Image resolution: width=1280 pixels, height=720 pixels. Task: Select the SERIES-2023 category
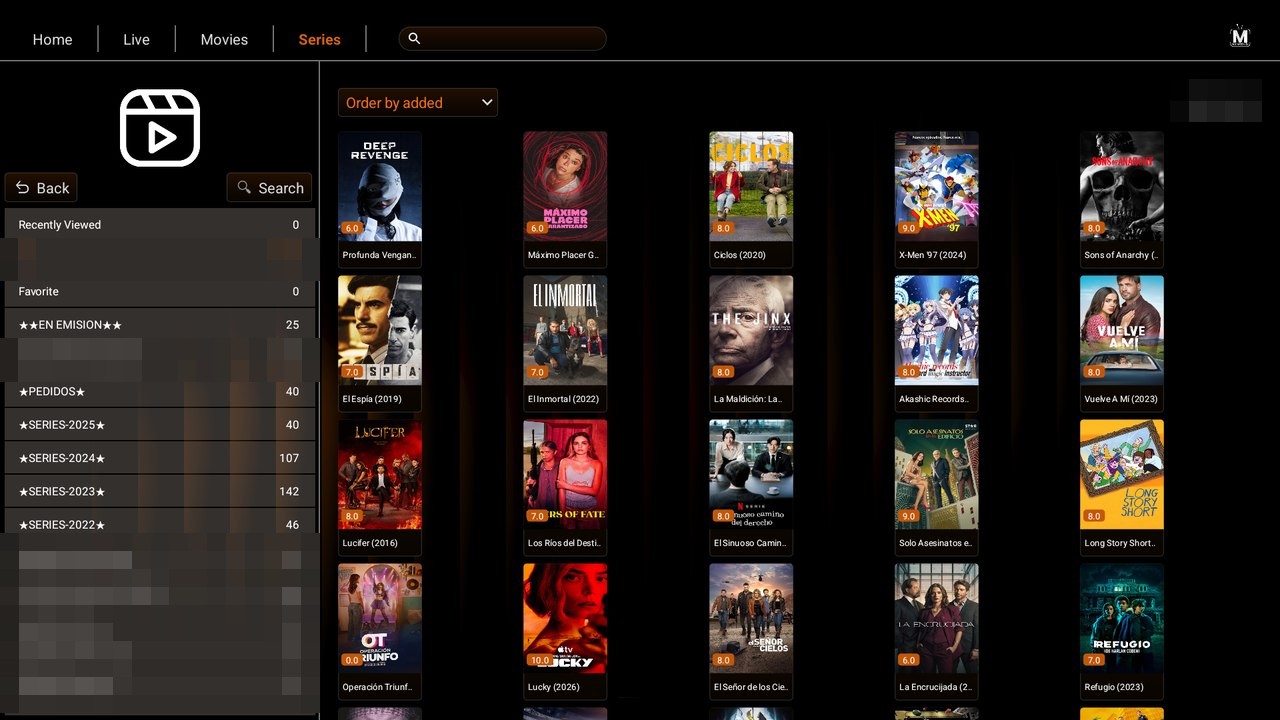point(160,491)
